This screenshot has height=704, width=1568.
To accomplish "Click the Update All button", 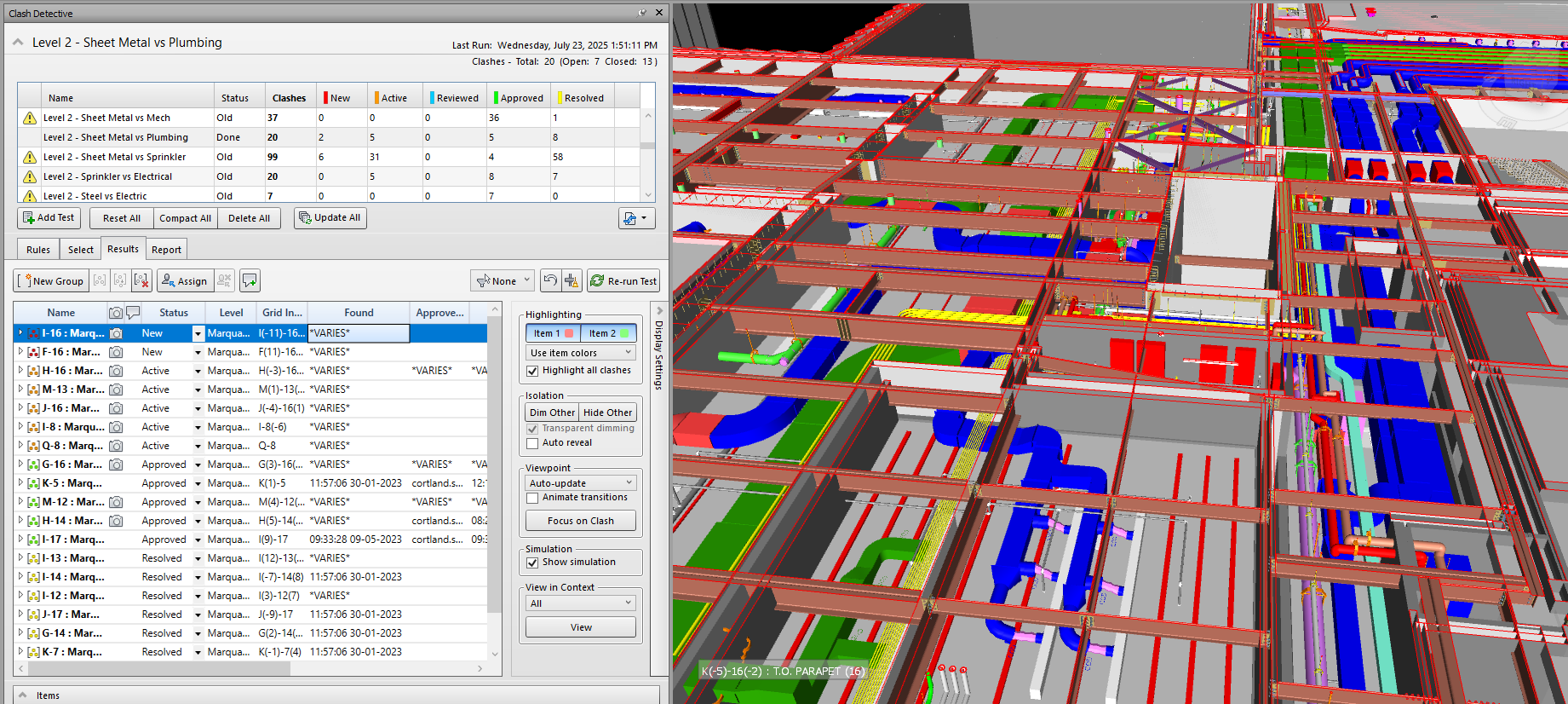I will (330, 218).
